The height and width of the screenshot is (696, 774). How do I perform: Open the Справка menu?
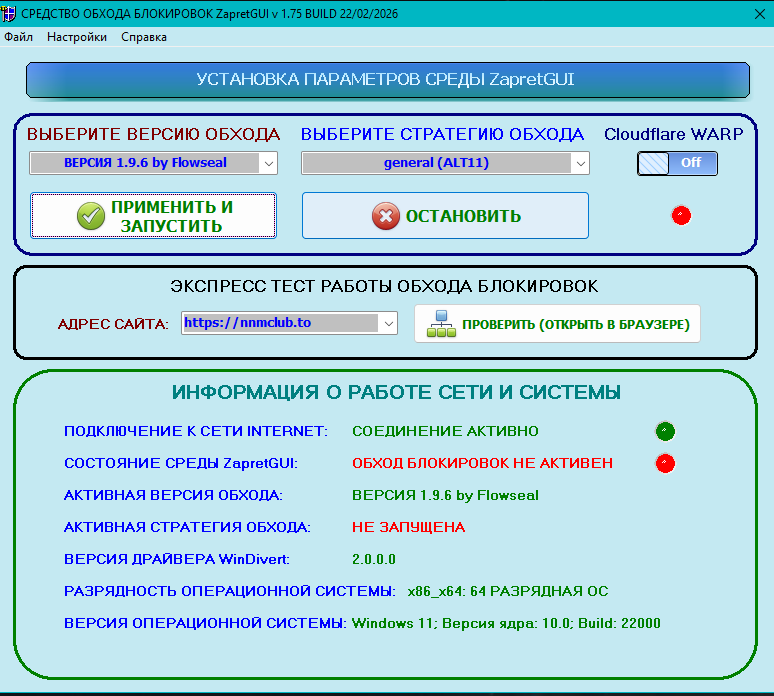(x=144, y=37)
